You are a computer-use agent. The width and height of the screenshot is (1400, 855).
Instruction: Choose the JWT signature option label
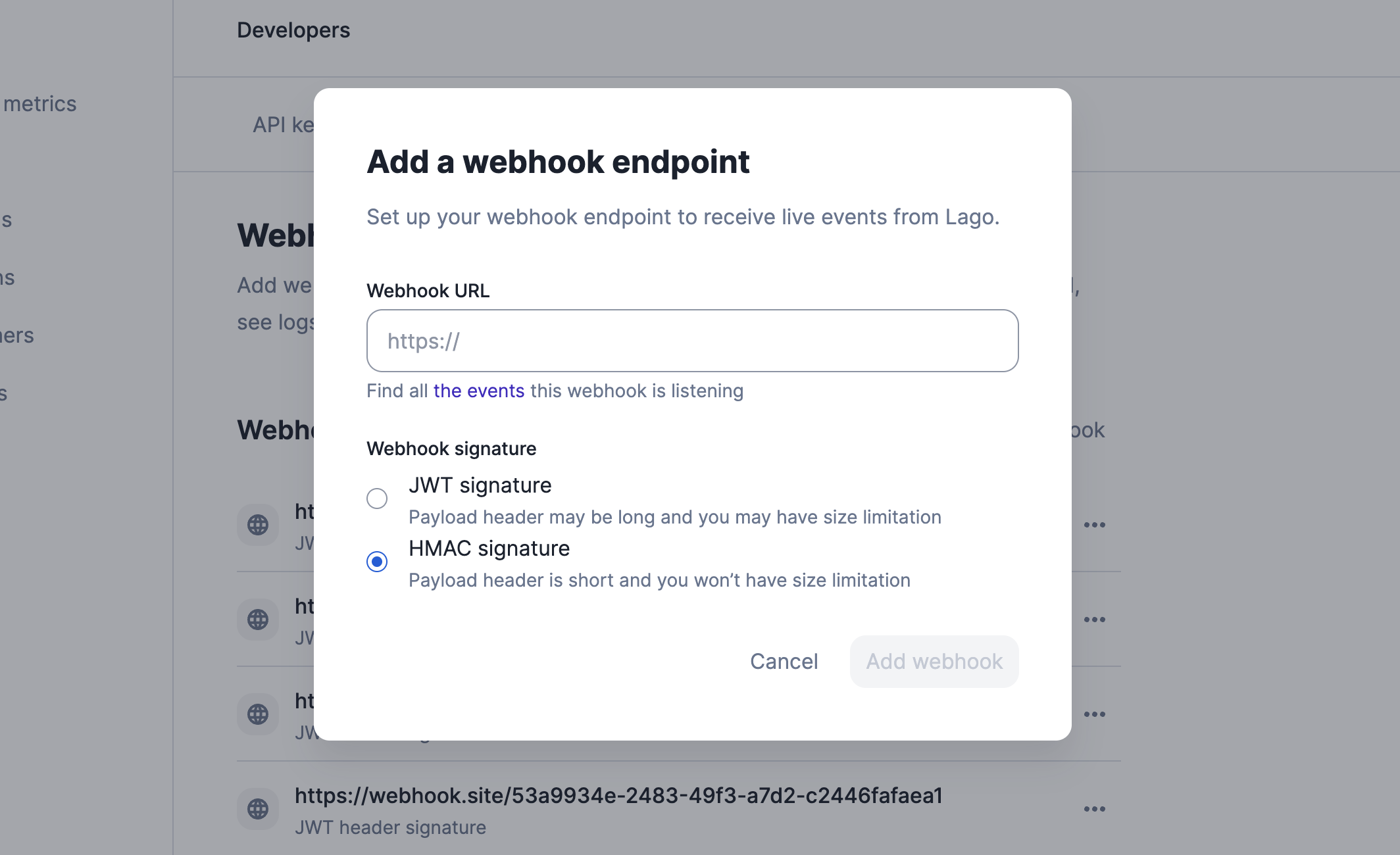(x=480, y=485)
